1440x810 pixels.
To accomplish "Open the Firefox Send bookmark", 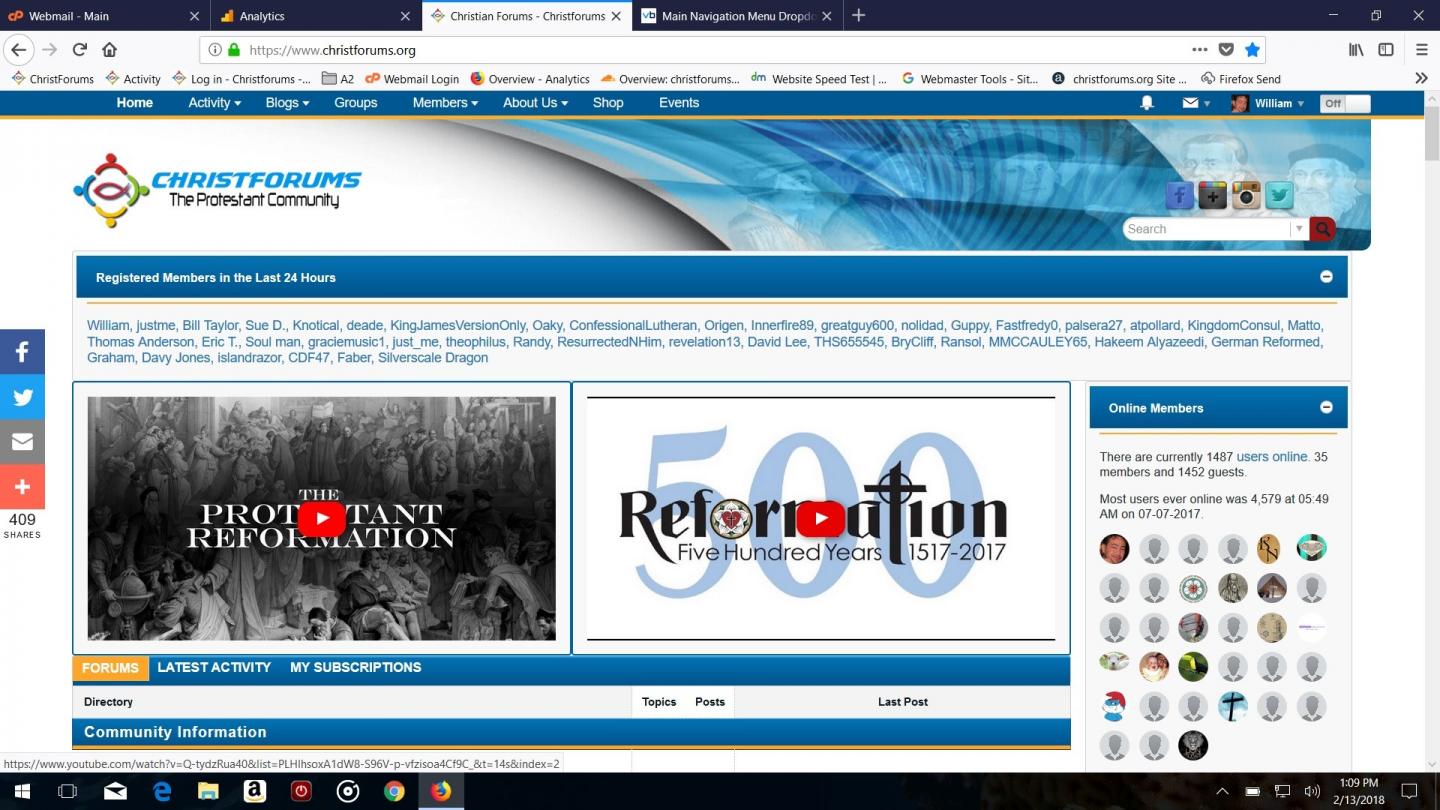I will (1241, 79).
